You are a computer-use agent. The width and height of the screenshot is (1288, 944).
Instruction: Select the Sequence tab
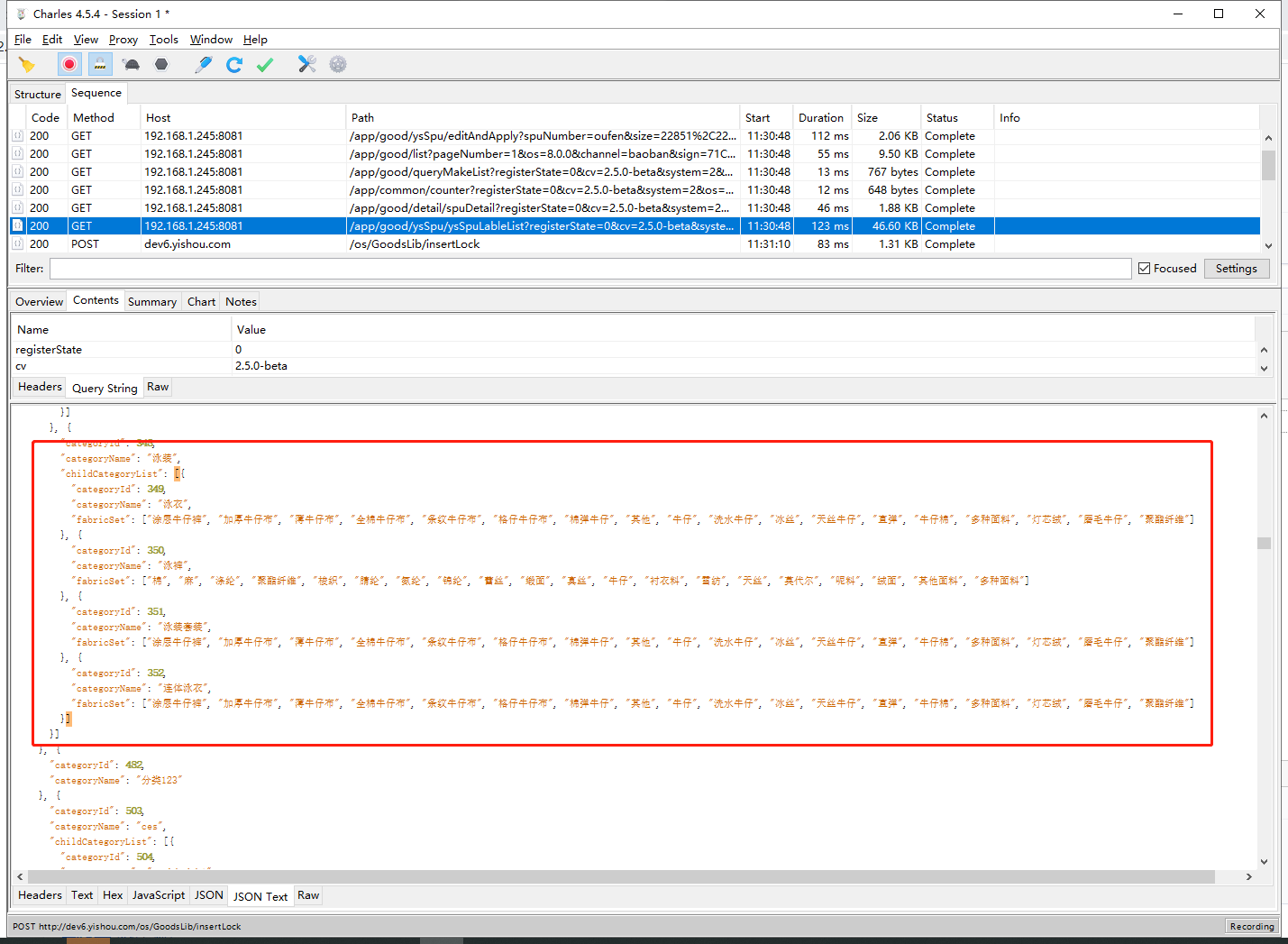pyautogui.click(x=96, y=93)
